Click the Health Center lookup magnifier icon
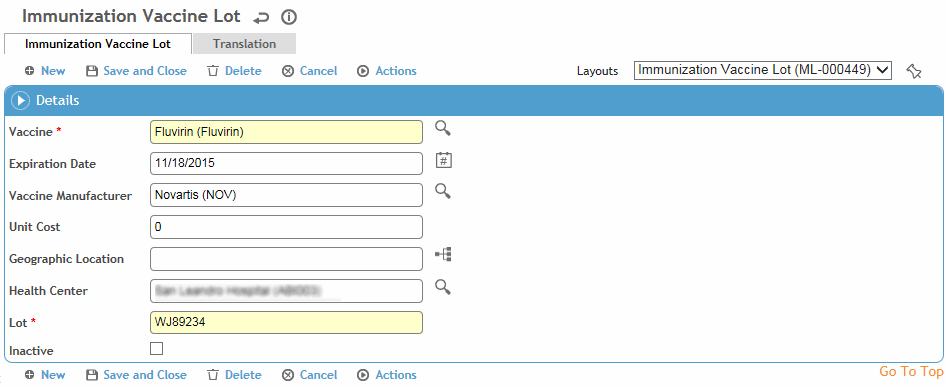Image resolution: width=947 pixels, height=387 pixels. [443, 287]
